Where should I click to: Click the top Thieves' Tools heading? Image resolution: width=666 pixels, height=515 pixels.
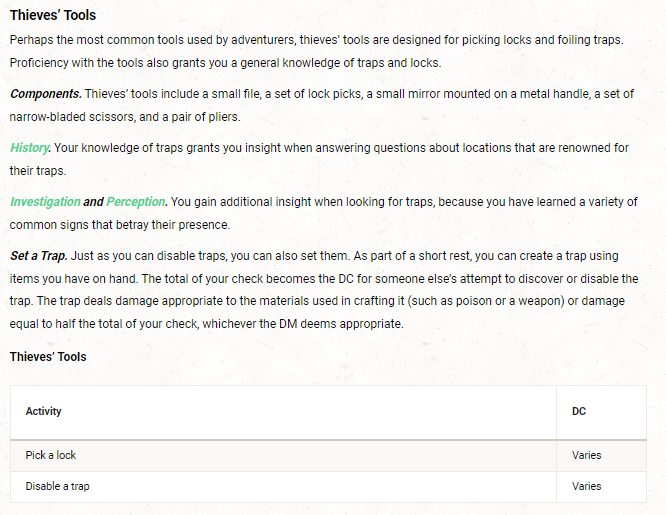52,16
